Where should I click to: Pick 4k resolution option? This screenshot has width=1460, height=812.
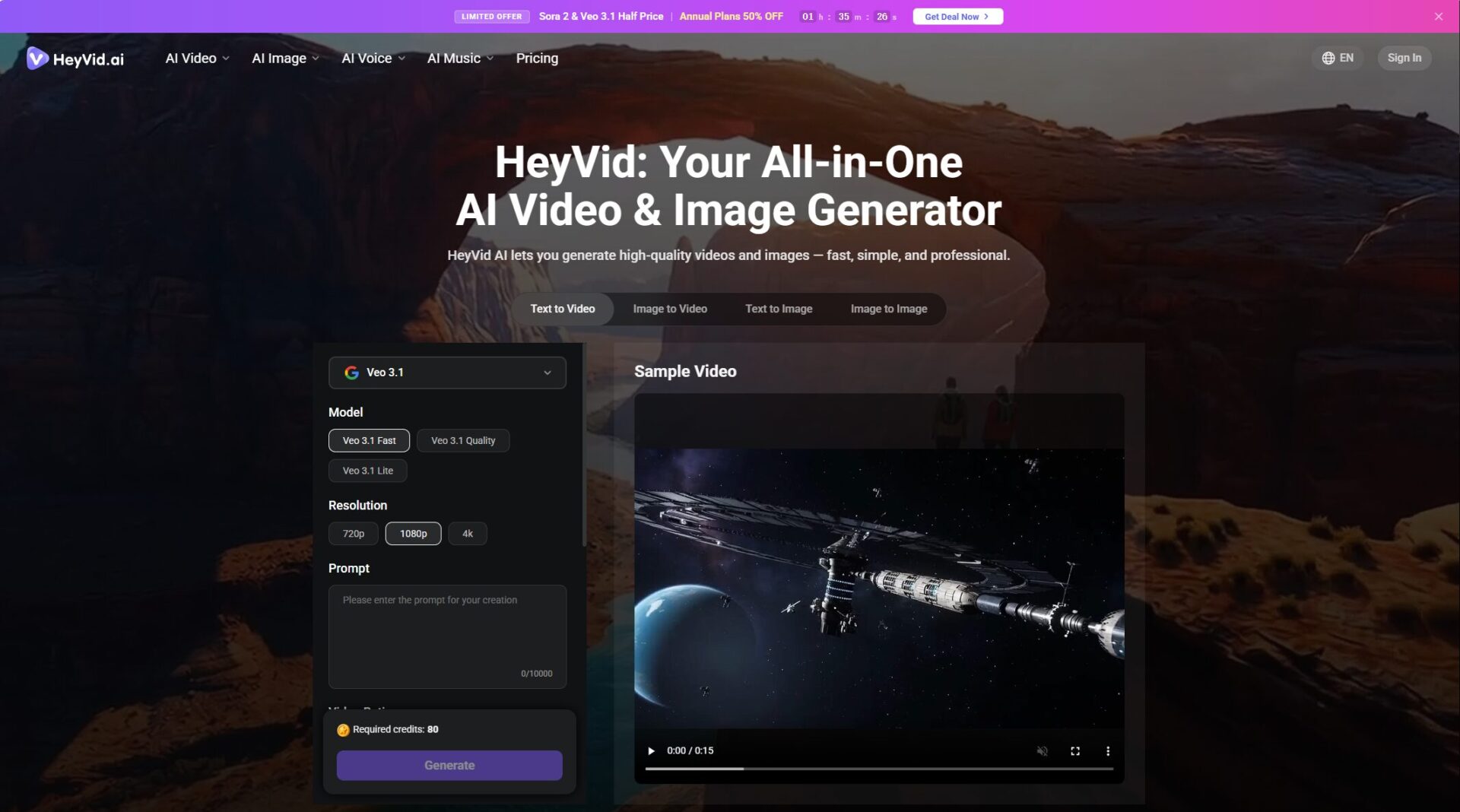point(467,534)
